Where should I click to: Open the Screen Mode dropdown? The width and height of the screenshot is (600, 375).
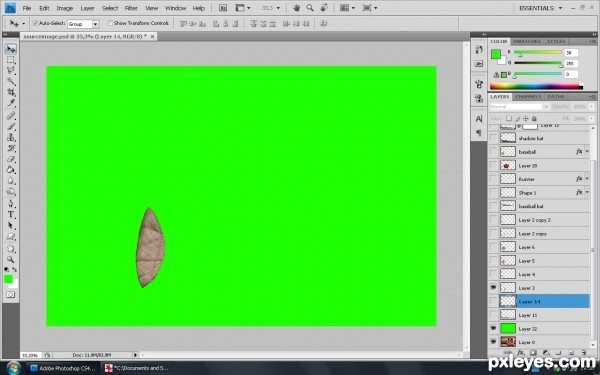tap(370, 8)
